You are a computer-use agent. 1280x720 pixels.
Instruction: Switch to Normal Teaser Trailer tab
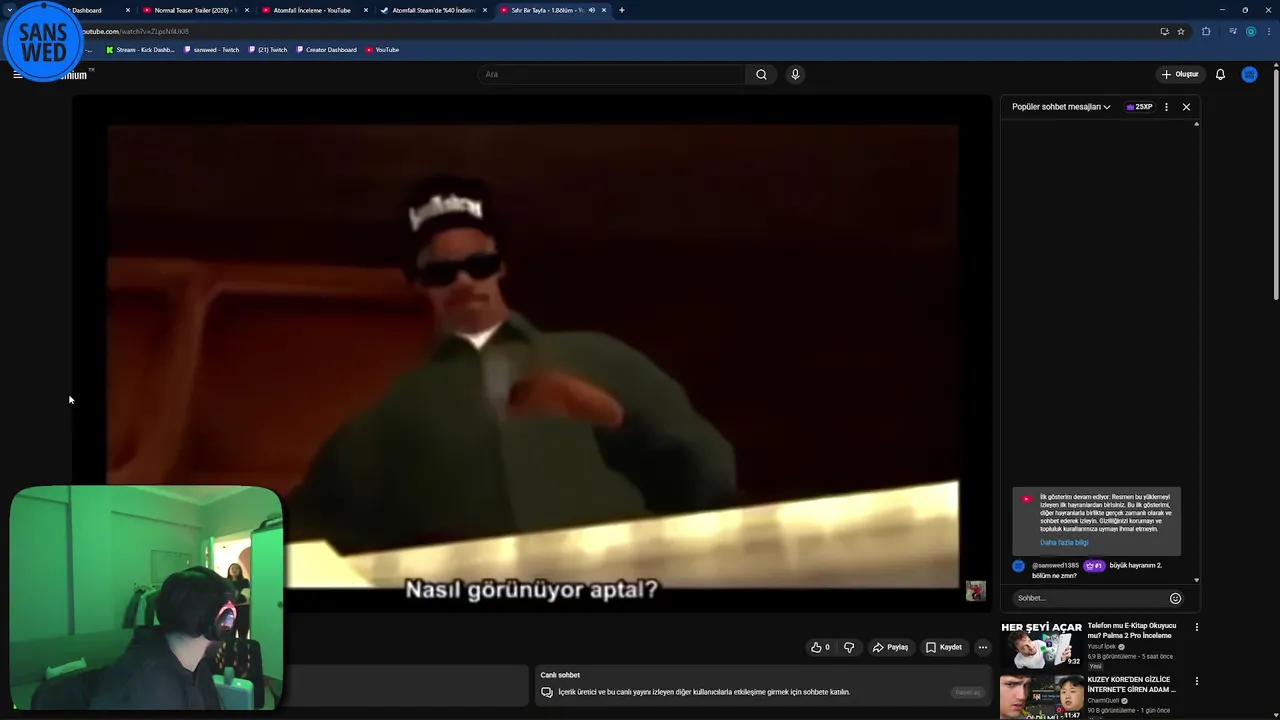click(x=194, y=10)
